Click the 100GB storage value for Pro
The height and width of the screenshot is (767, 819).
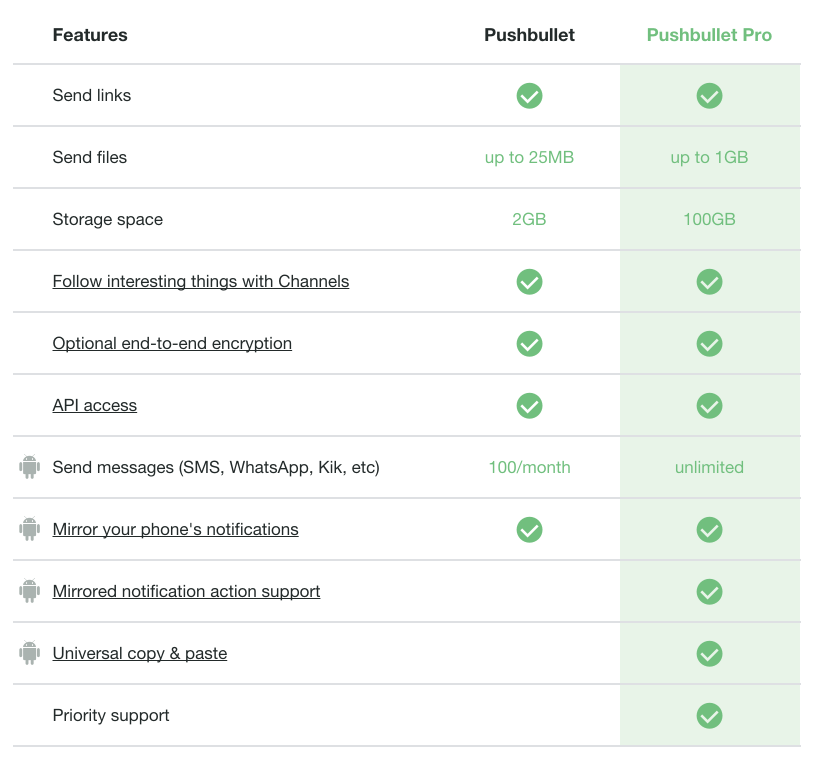click(709, 219)
